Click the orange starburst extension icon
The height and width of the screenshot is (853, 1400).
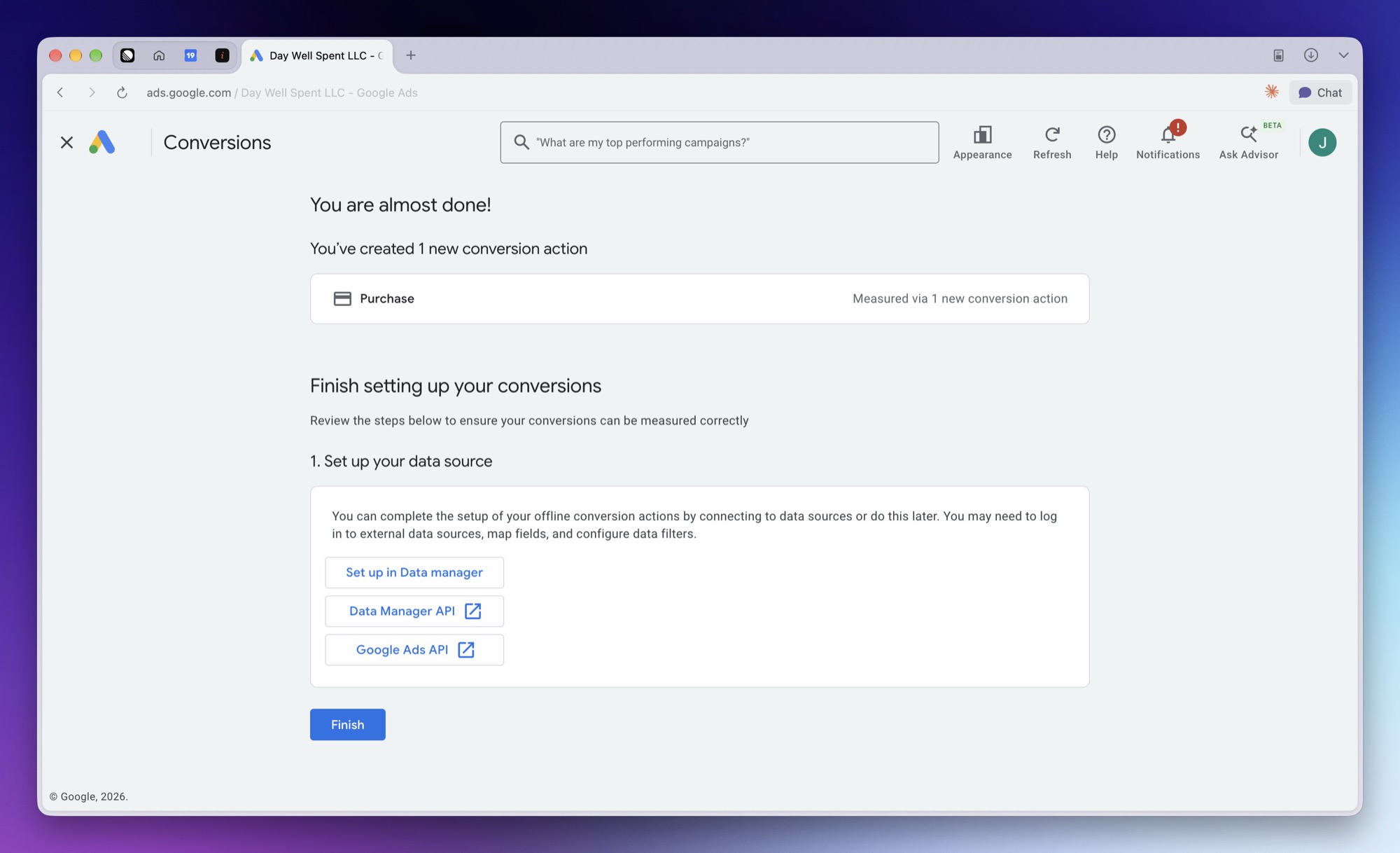pos(1272,92)
